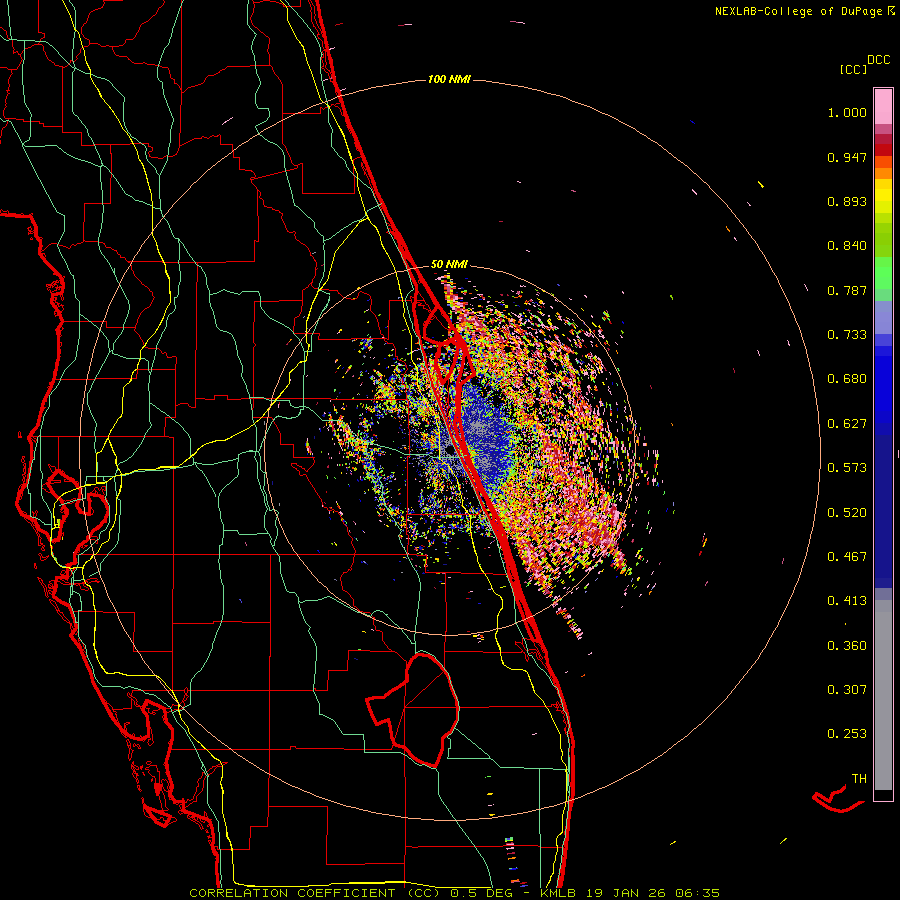The width and height of the screenshot is (900, 900).
Task: Pick the yellow segment of the color bar
Action: 883,196
